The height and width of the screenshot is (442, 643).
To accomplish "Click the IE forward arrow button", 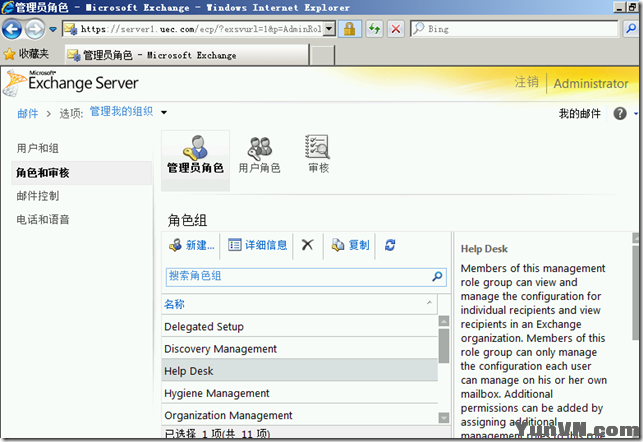I will pyautogui.click(x=35, y=29).
